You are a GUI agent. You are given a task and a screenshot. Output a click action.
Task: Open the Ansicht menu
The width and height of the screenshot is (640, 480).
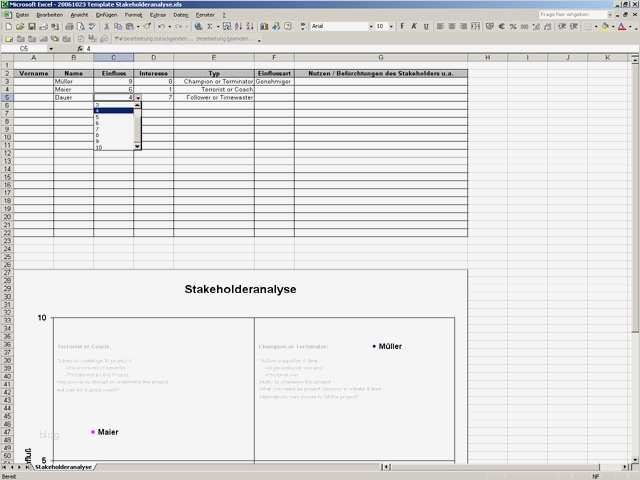(x=79, y=15)
